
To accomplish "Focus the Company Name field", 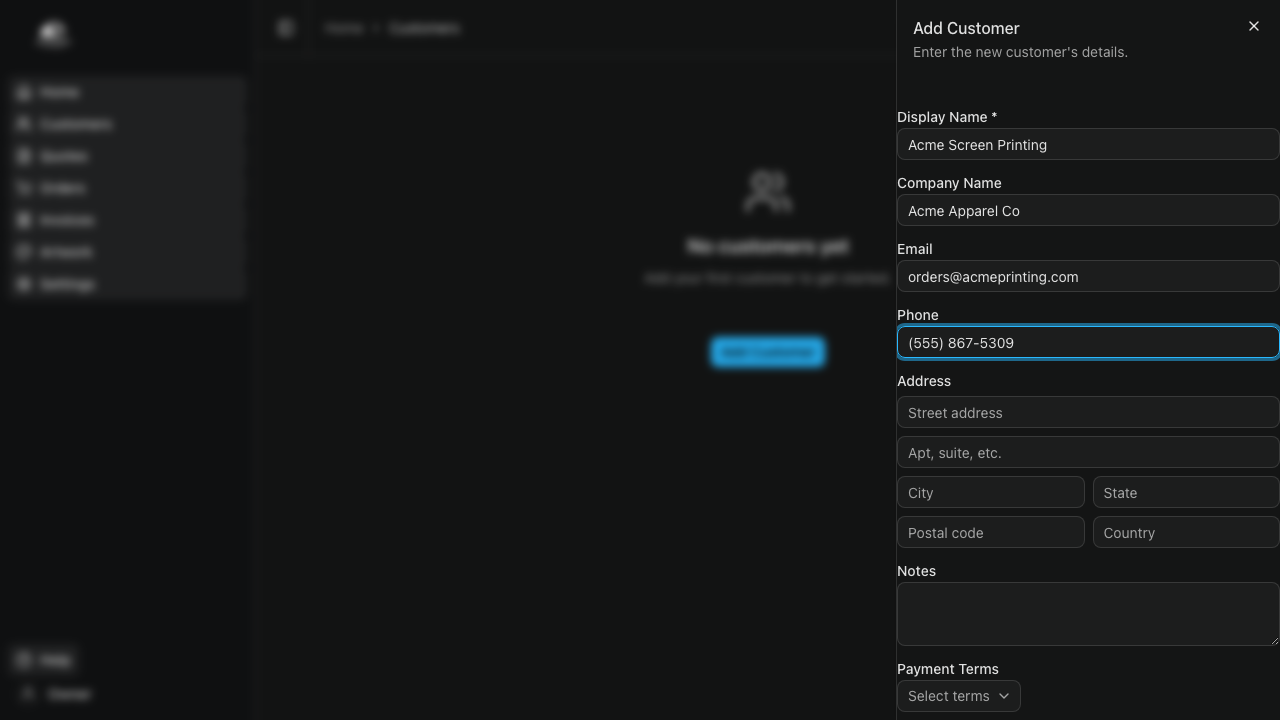I will [1087, 211].
